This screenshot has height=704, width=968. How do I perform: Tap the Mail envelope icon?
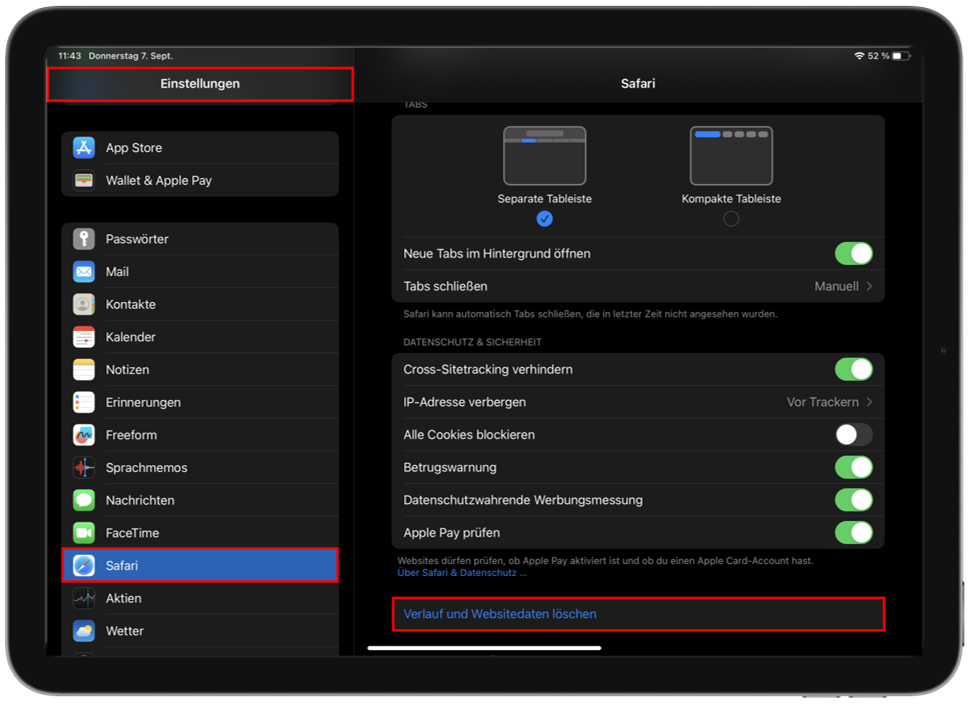(x=84, y=272)
